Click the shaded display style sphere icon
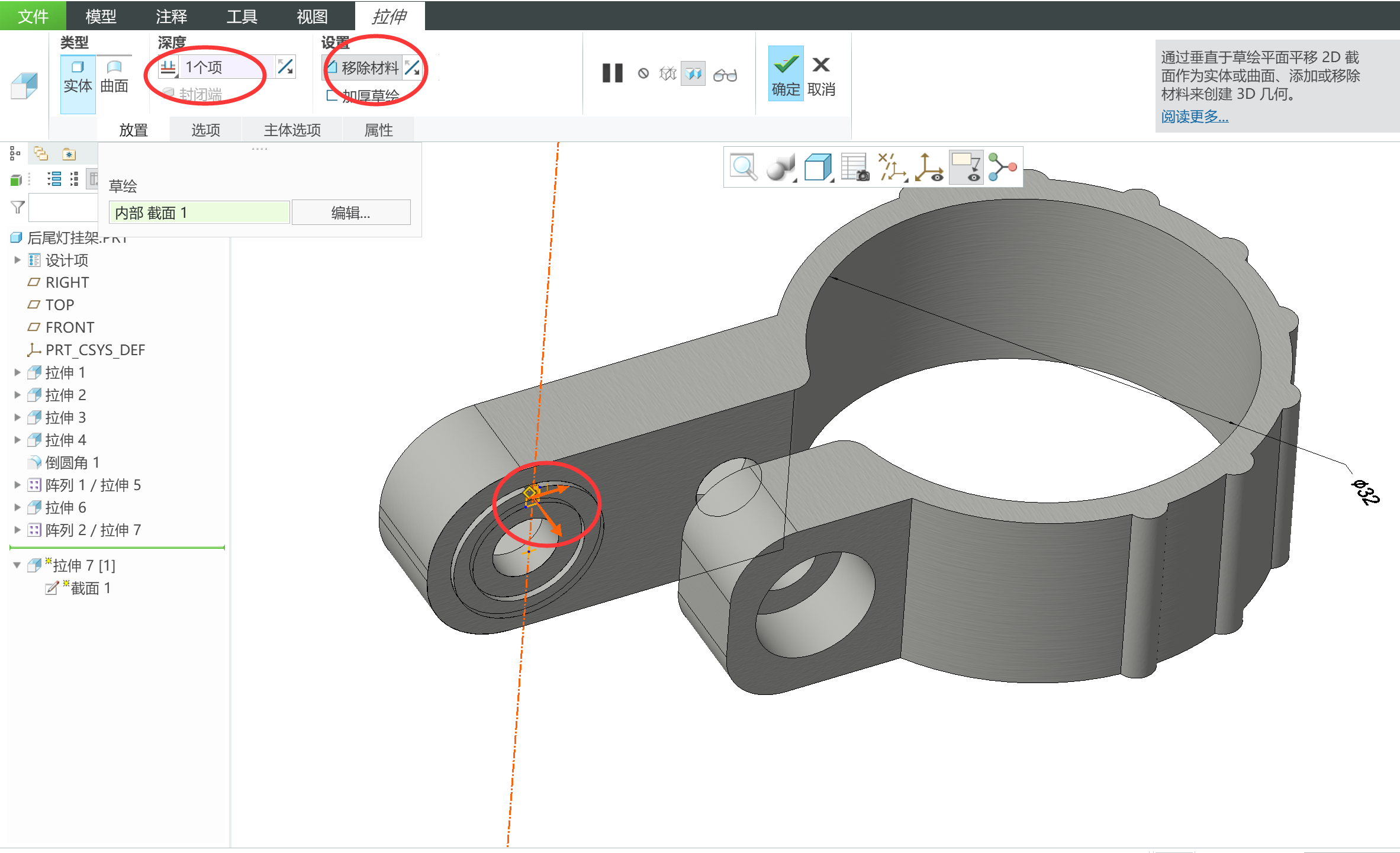This screenshot has width=1400, height=853. coord(780,168)
